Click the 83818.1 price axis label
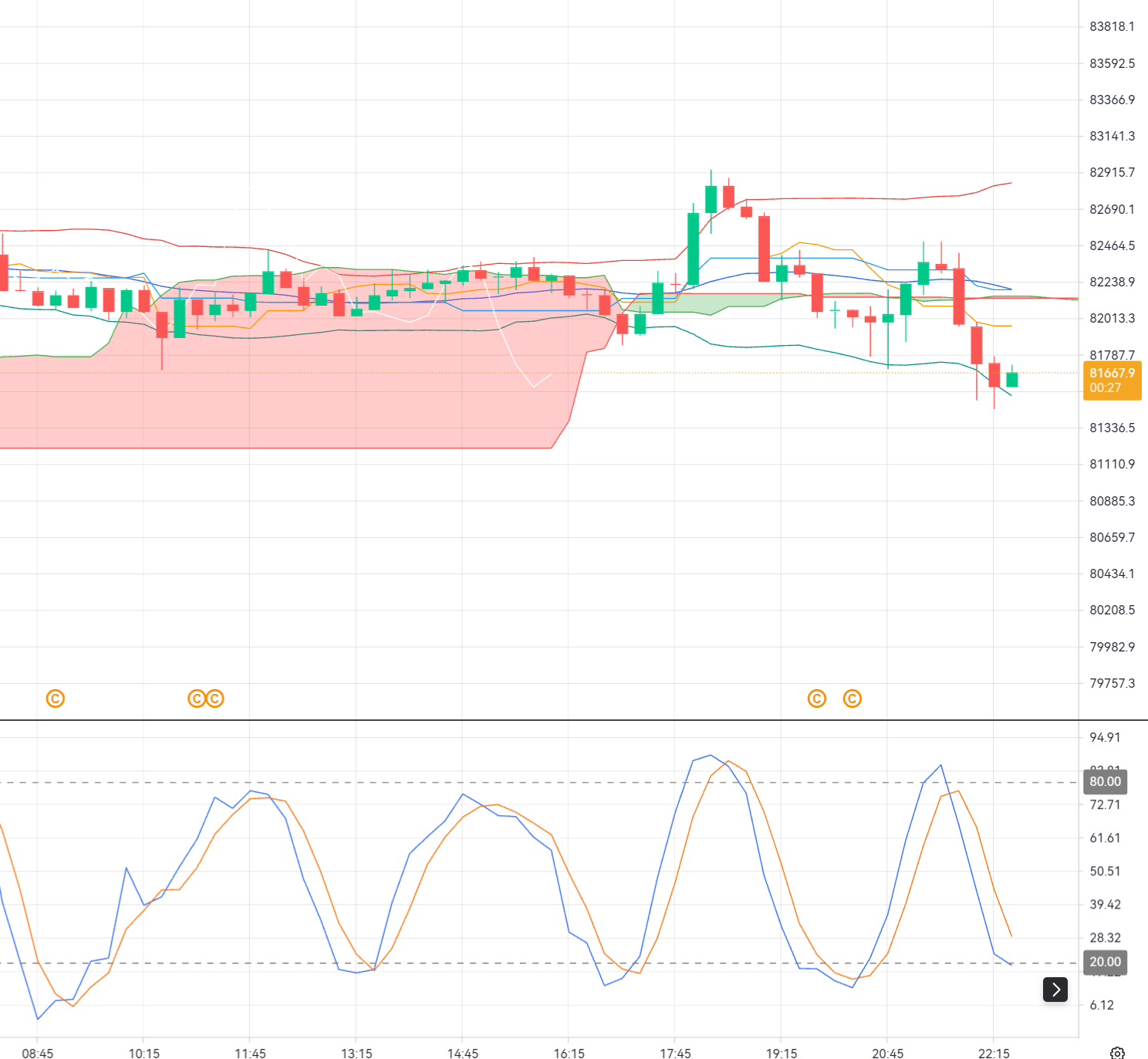The width and height of the screenshot is (1148, 1059). click(x=1112, y=26)
